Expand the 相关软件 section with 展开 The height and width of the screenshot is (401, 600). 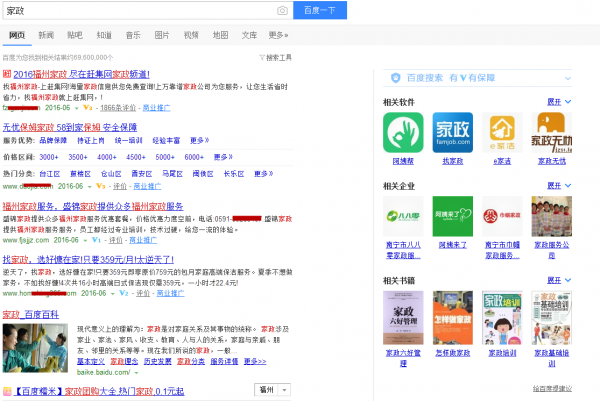click(x=559, y=102)
